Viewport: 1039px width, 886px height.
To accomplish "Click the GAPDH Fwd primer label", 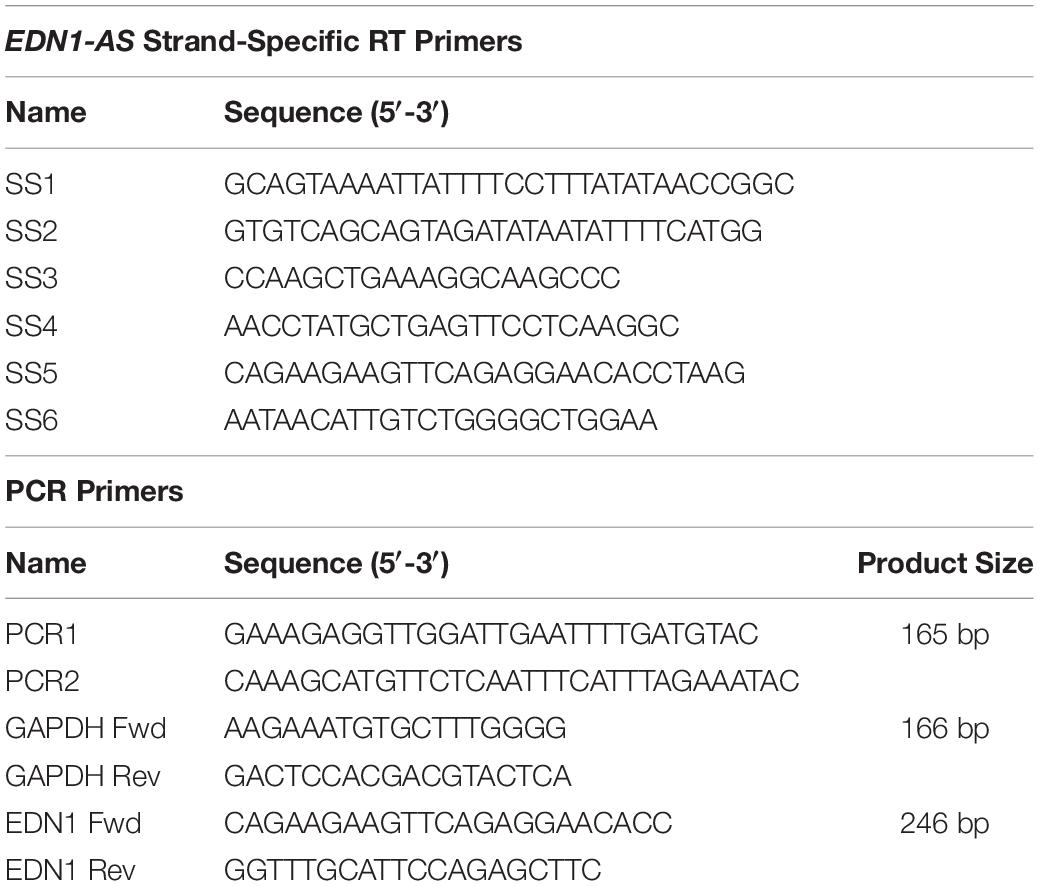I will coord(85,728).
